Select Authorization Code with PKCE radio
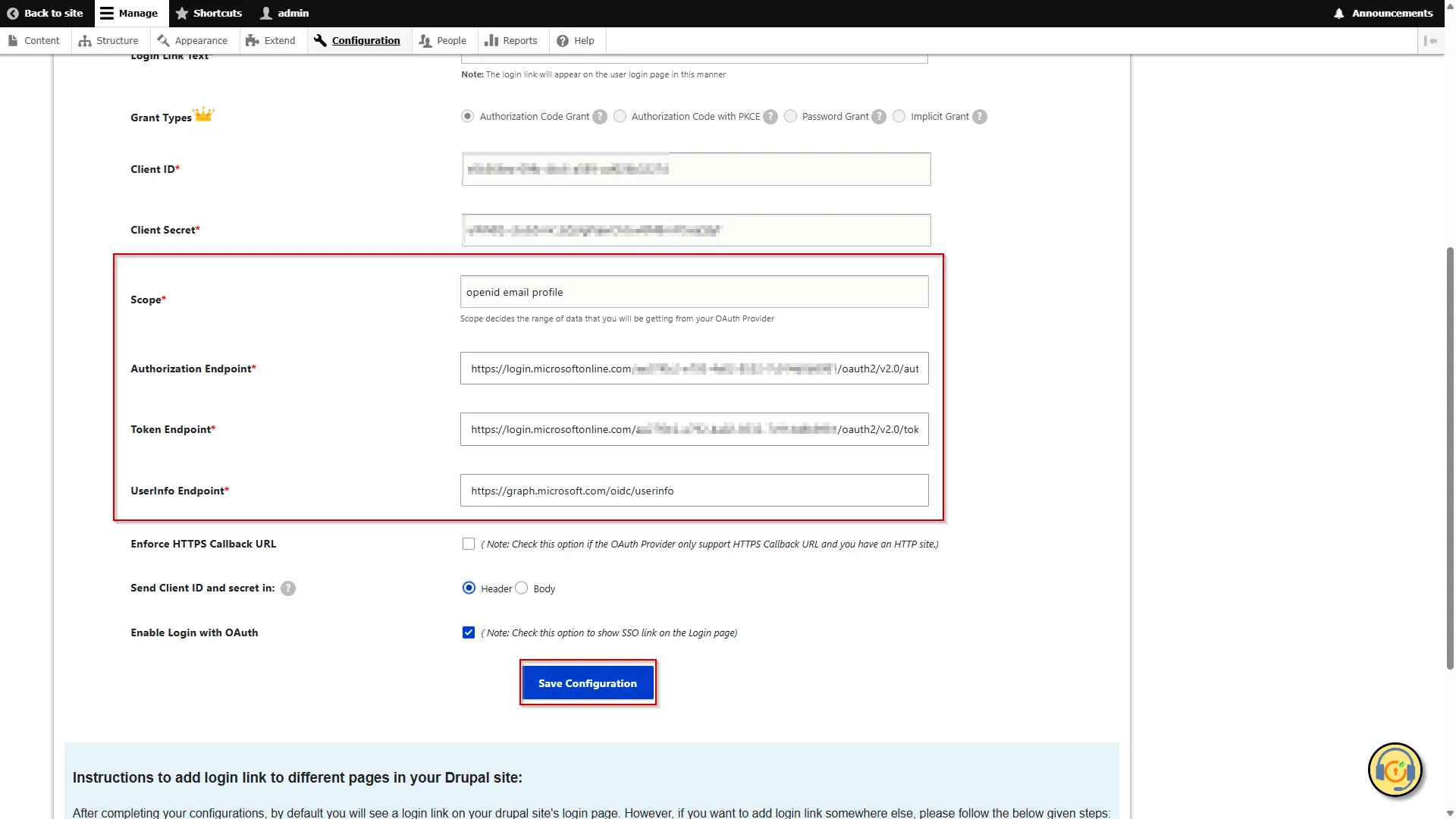Screen dimensions: 1456x819 pos(620,116)
